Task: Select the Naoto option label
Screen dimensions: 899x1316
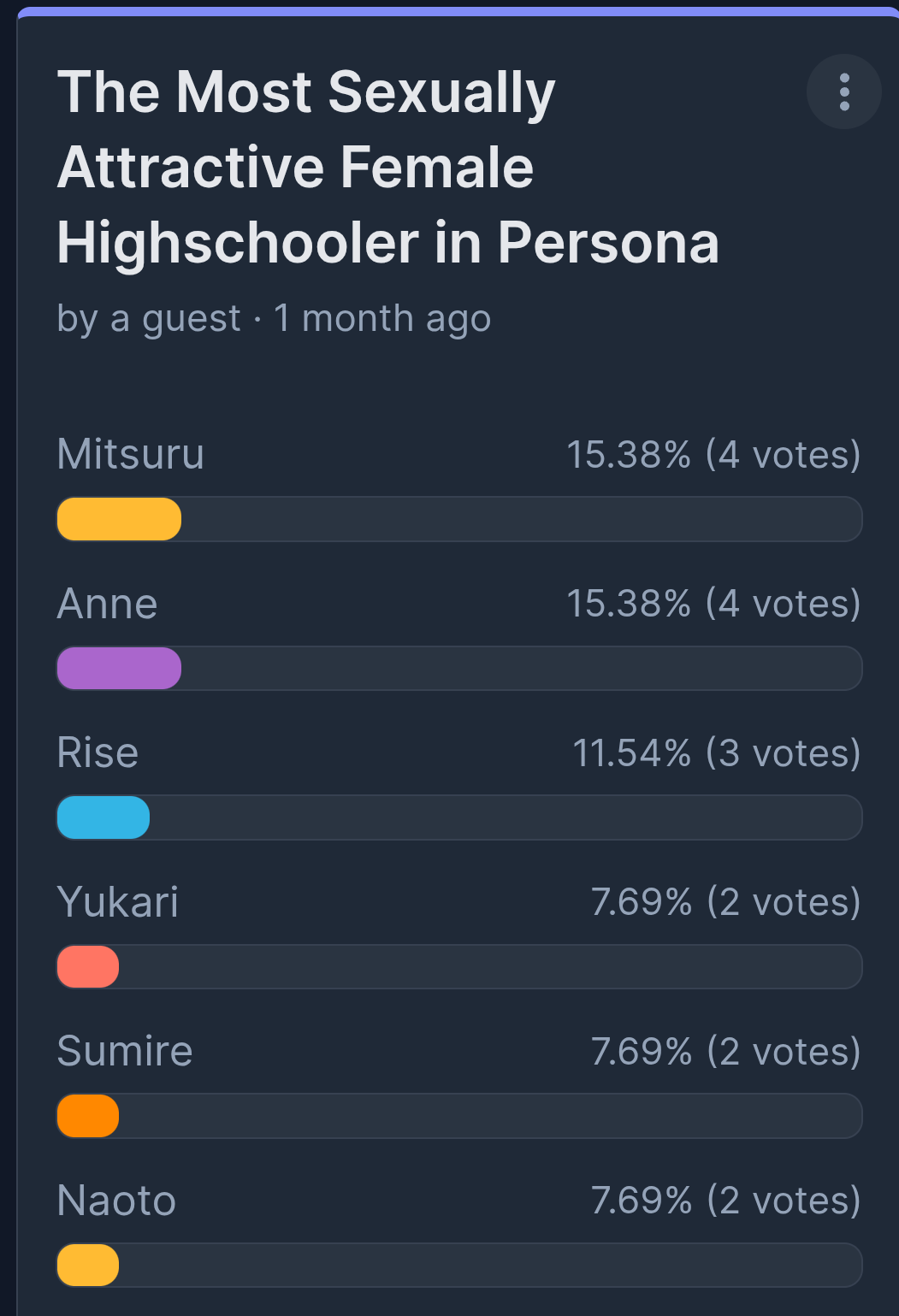Action: pyautogui.click(x=116, y=1201)
